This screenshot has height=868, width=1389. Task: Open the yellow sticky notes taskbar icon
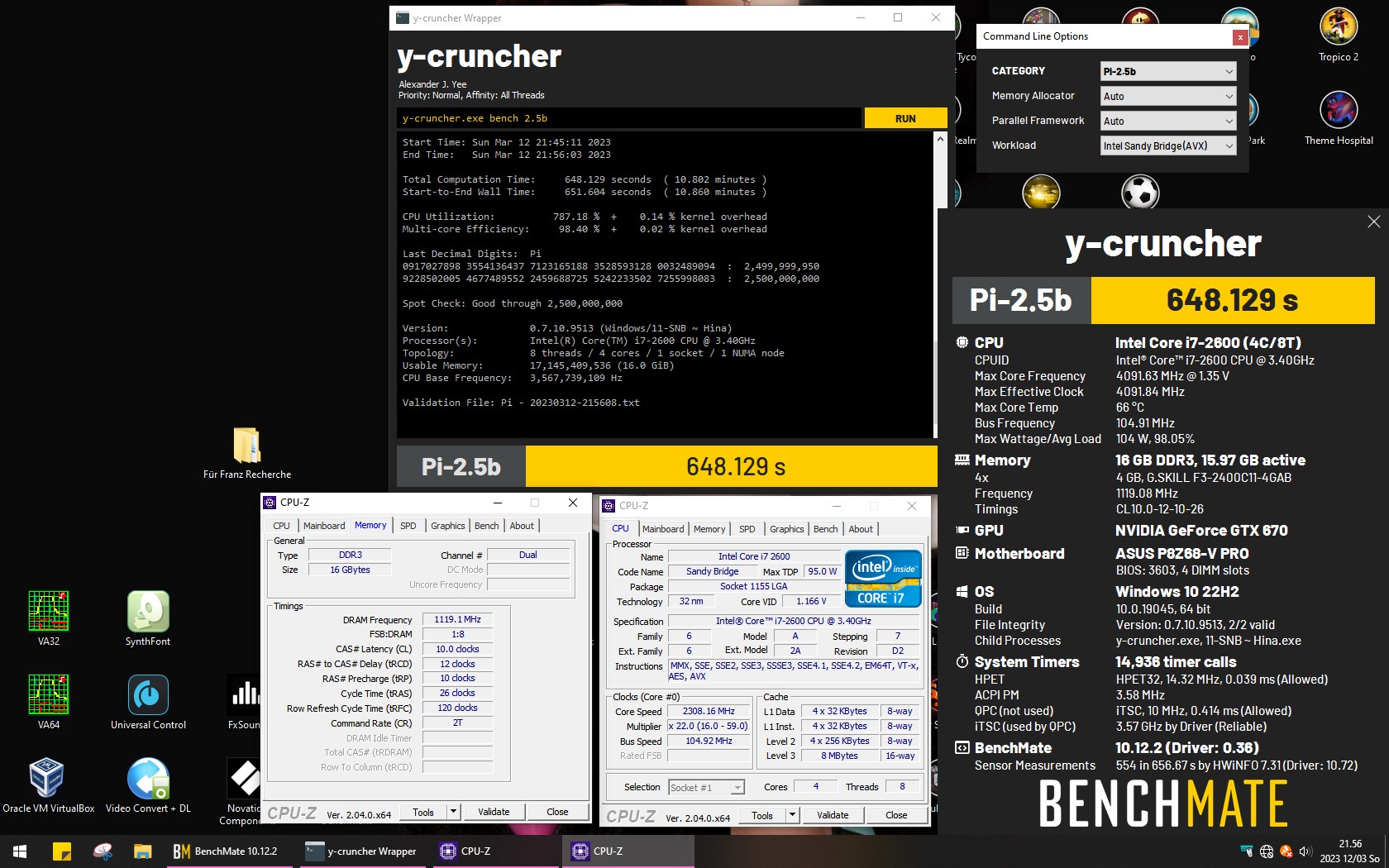tap(62, 851)
